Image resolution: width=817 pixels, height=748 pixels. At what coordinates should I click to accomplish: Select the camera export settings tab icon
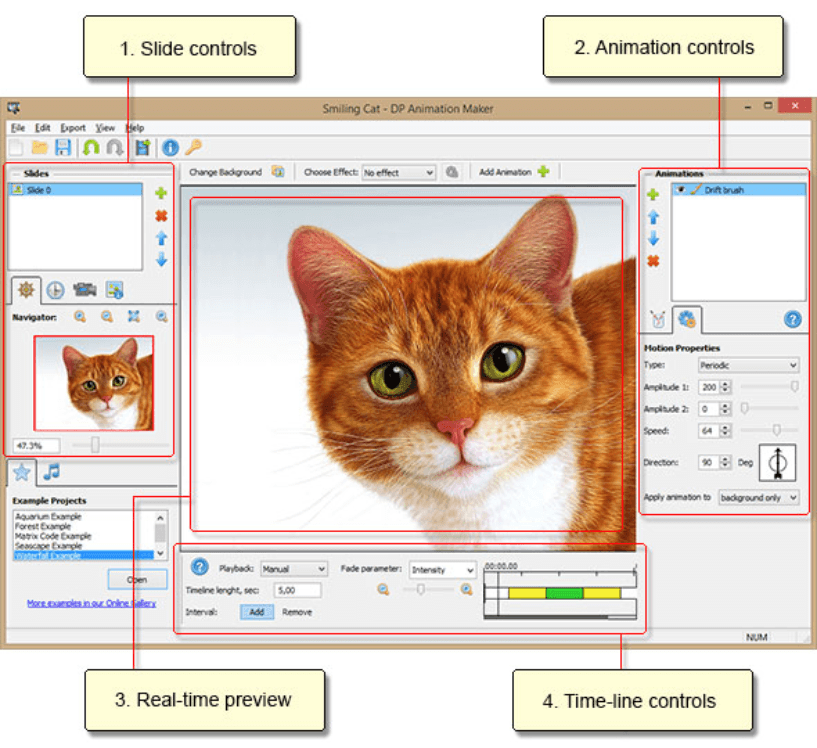pos(86,290)
